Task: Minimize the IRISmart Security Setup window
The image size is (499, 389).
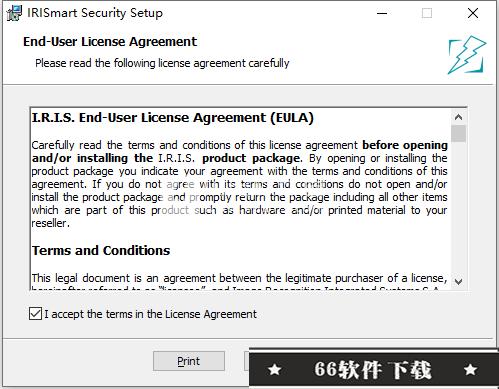Action: [382, 13]
